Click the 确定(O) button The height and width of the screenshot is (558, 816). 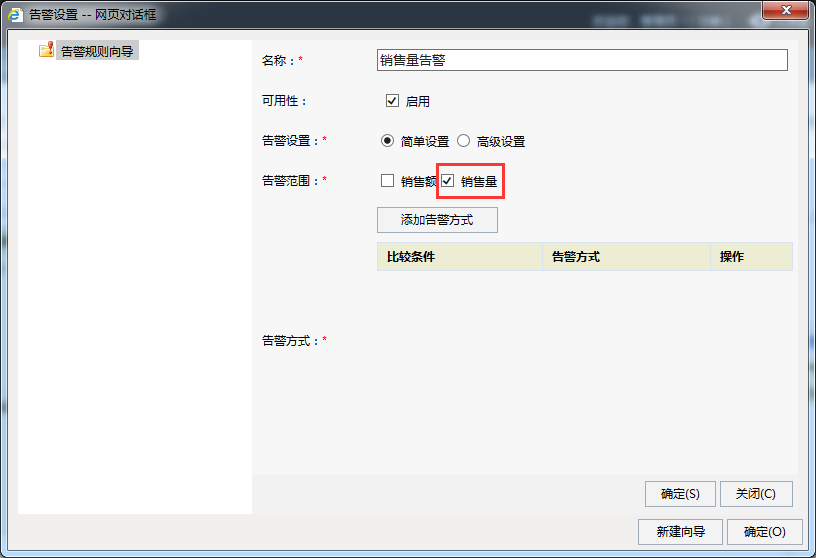pyautogui.click(x=764, y=531)
